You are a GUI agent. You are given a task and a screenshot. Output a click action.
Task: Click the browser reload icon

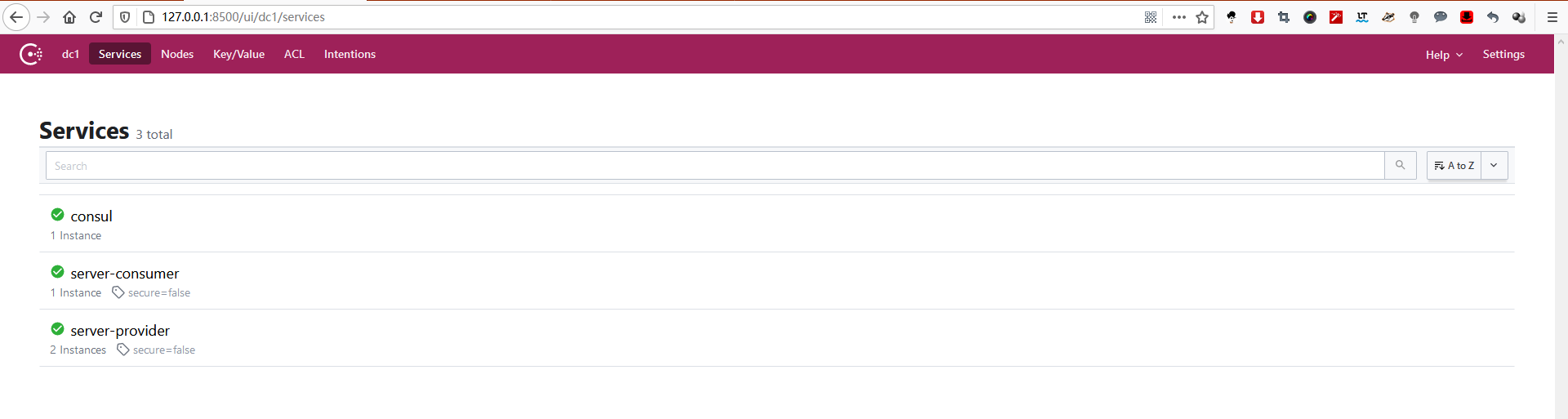point(96,17)
